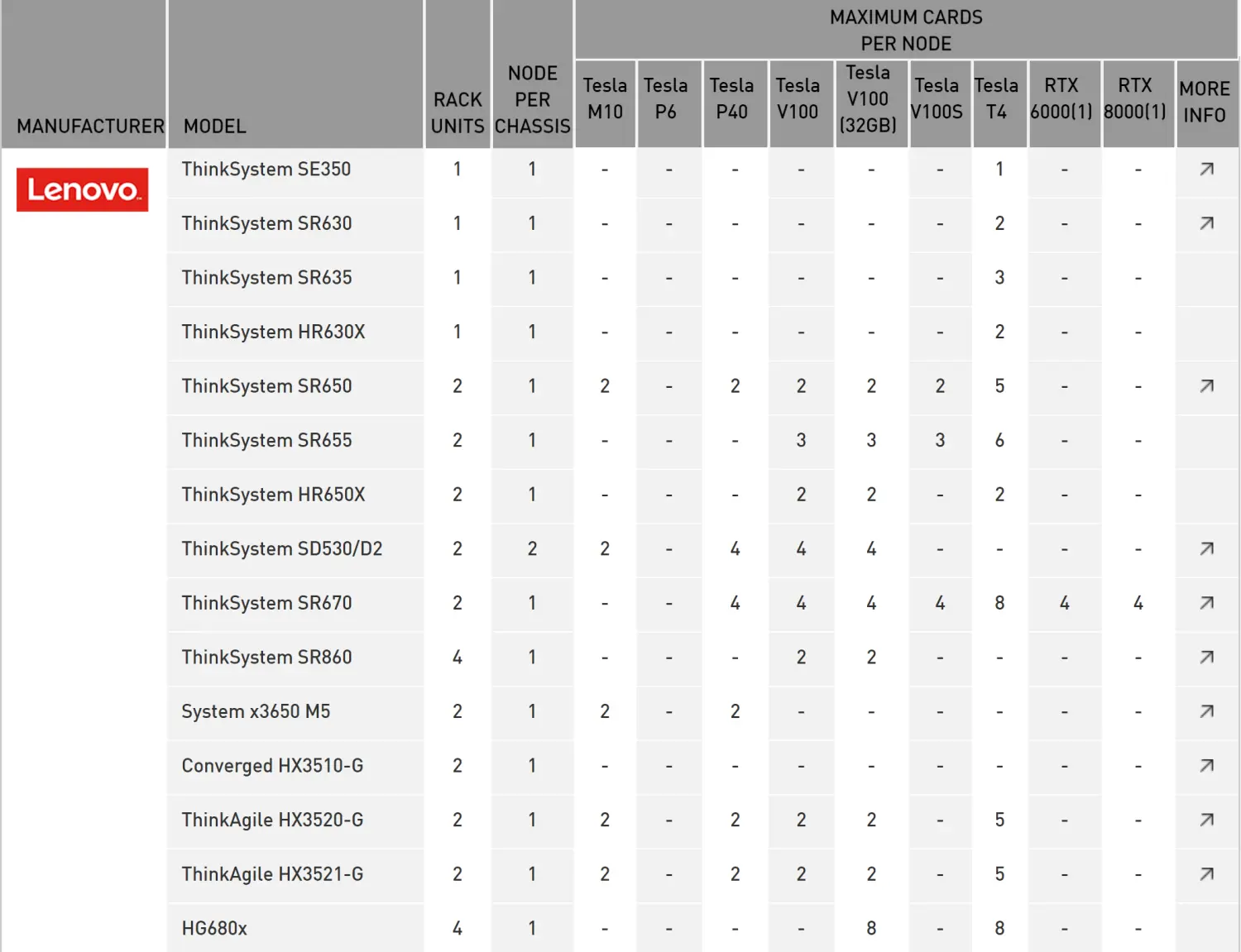Open more info arrow for Converged HX3510-G

click(x=1207, y=766)
